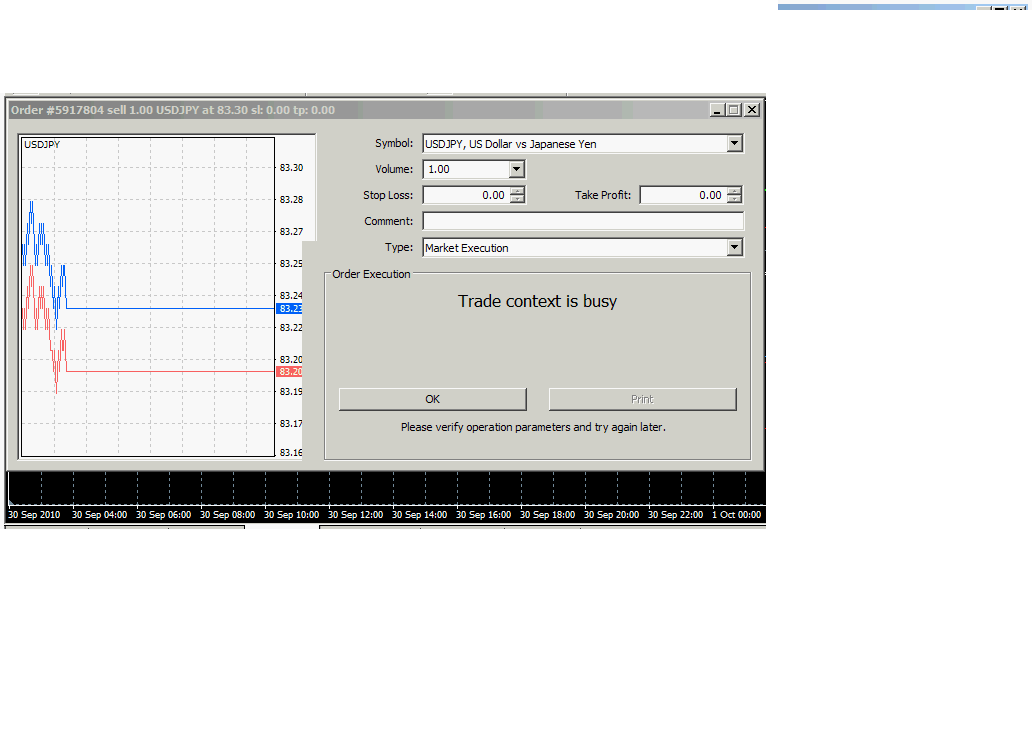
Task: Close the order dialog window
Action: 752,110
